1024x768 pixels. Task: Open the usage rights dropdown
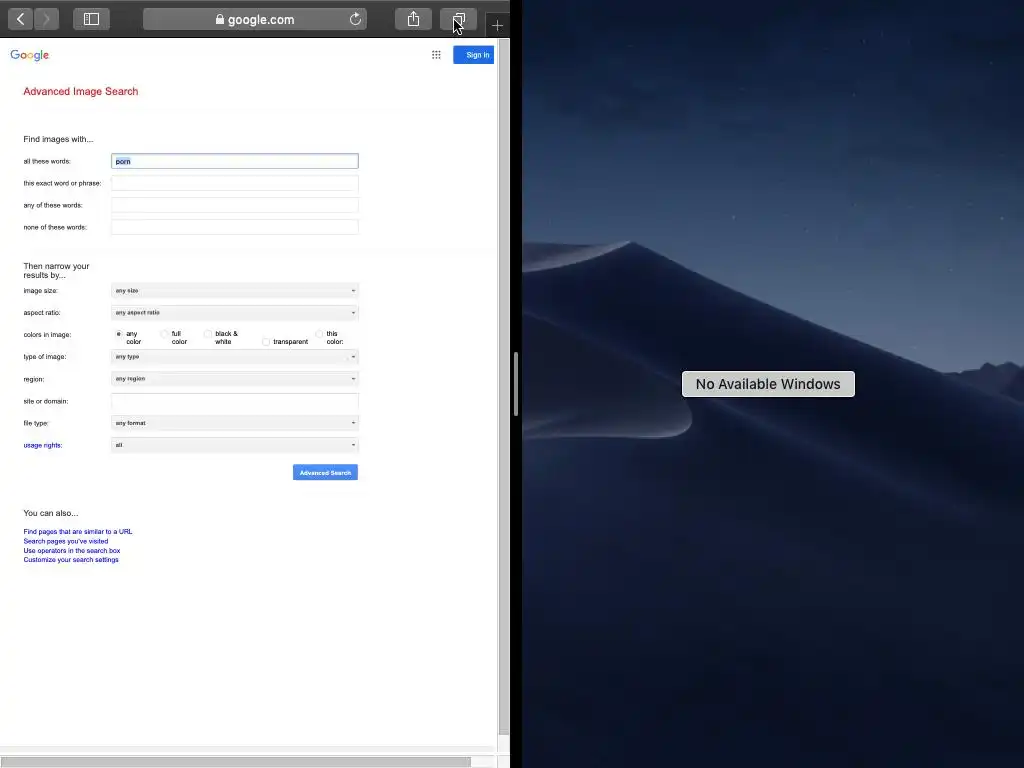click(x=234, y=445)
